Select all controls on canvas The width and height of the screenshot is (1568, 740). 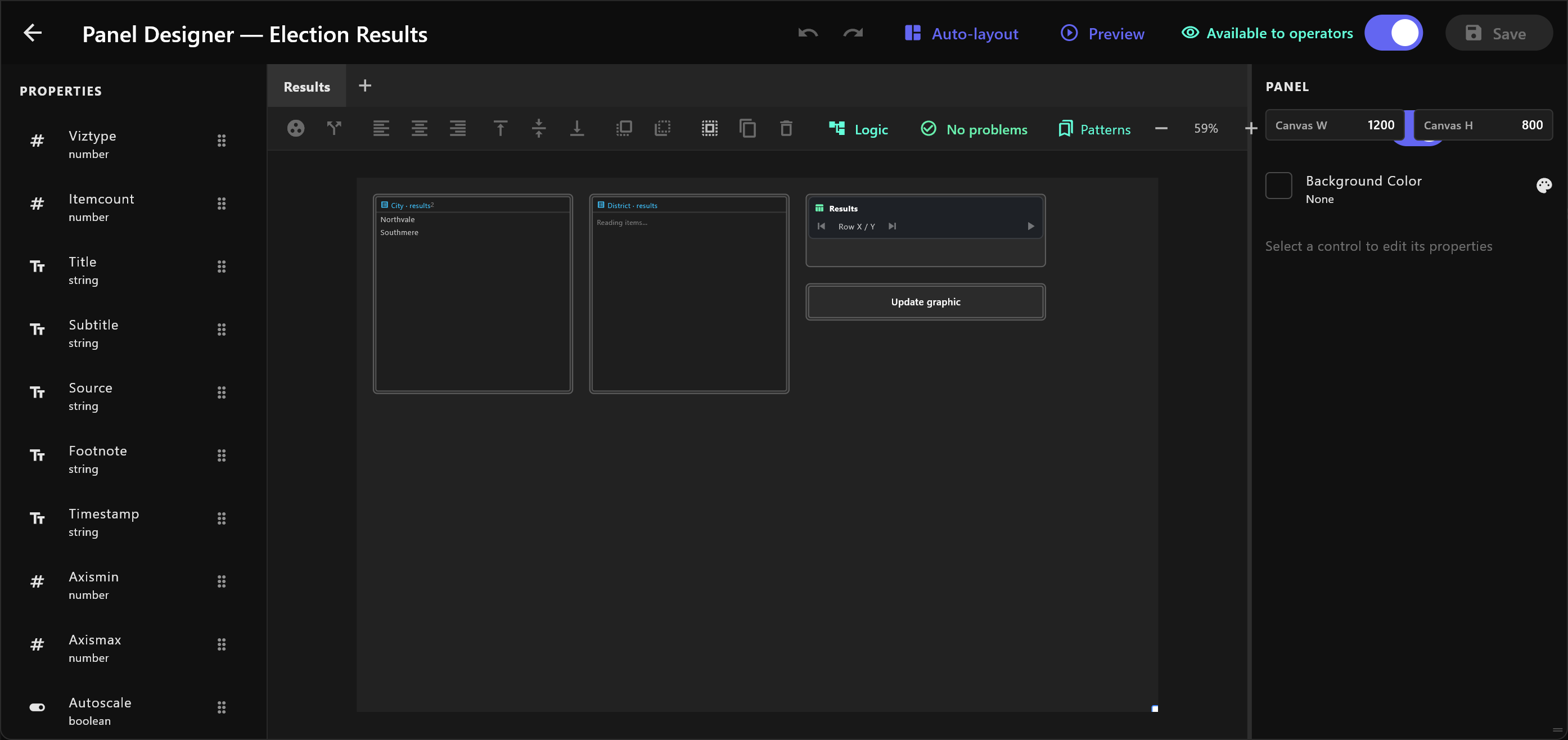coord(710,128)
